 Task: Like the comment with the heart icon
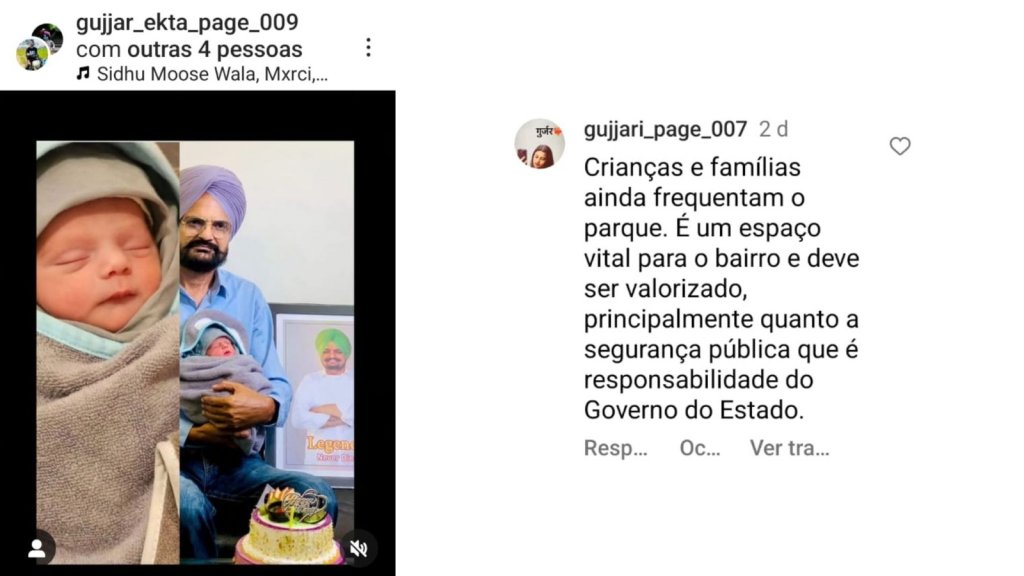click(x=900, y=146)
